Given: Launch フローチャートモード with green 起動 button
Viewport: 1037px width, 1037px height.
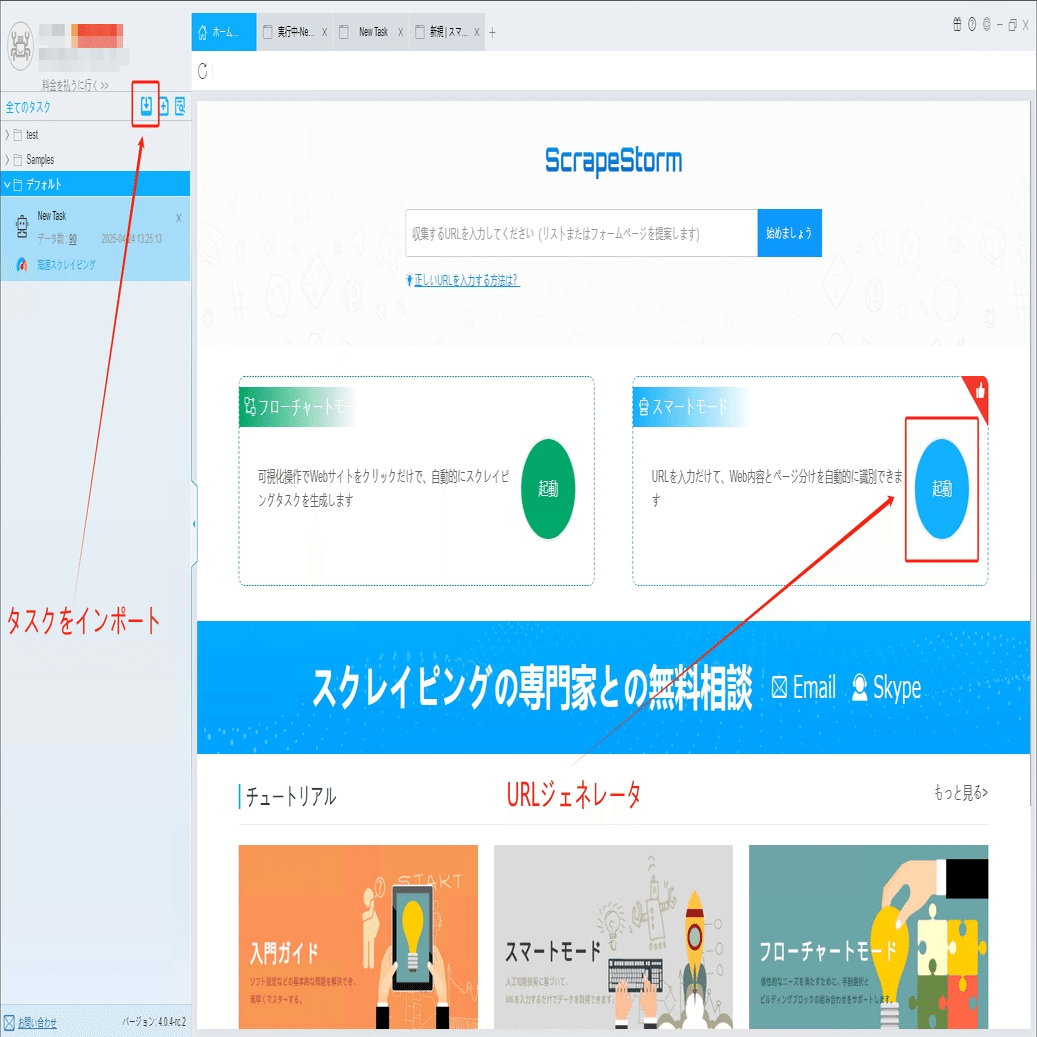Looking at the screenshot, I should 548,489.
